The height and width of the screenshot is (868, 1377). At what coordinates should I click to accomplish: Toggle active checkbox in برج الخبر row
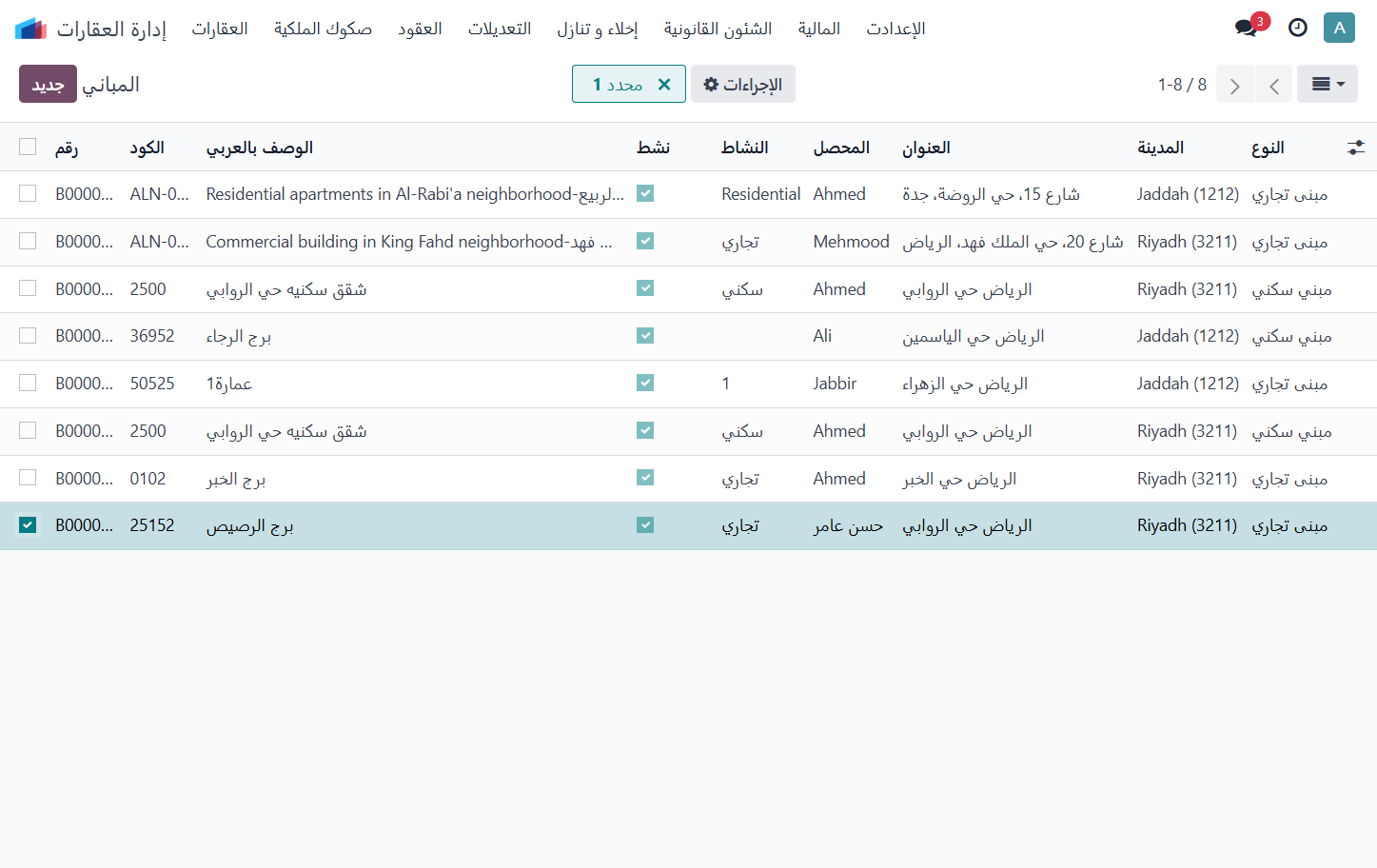(645, 478)
